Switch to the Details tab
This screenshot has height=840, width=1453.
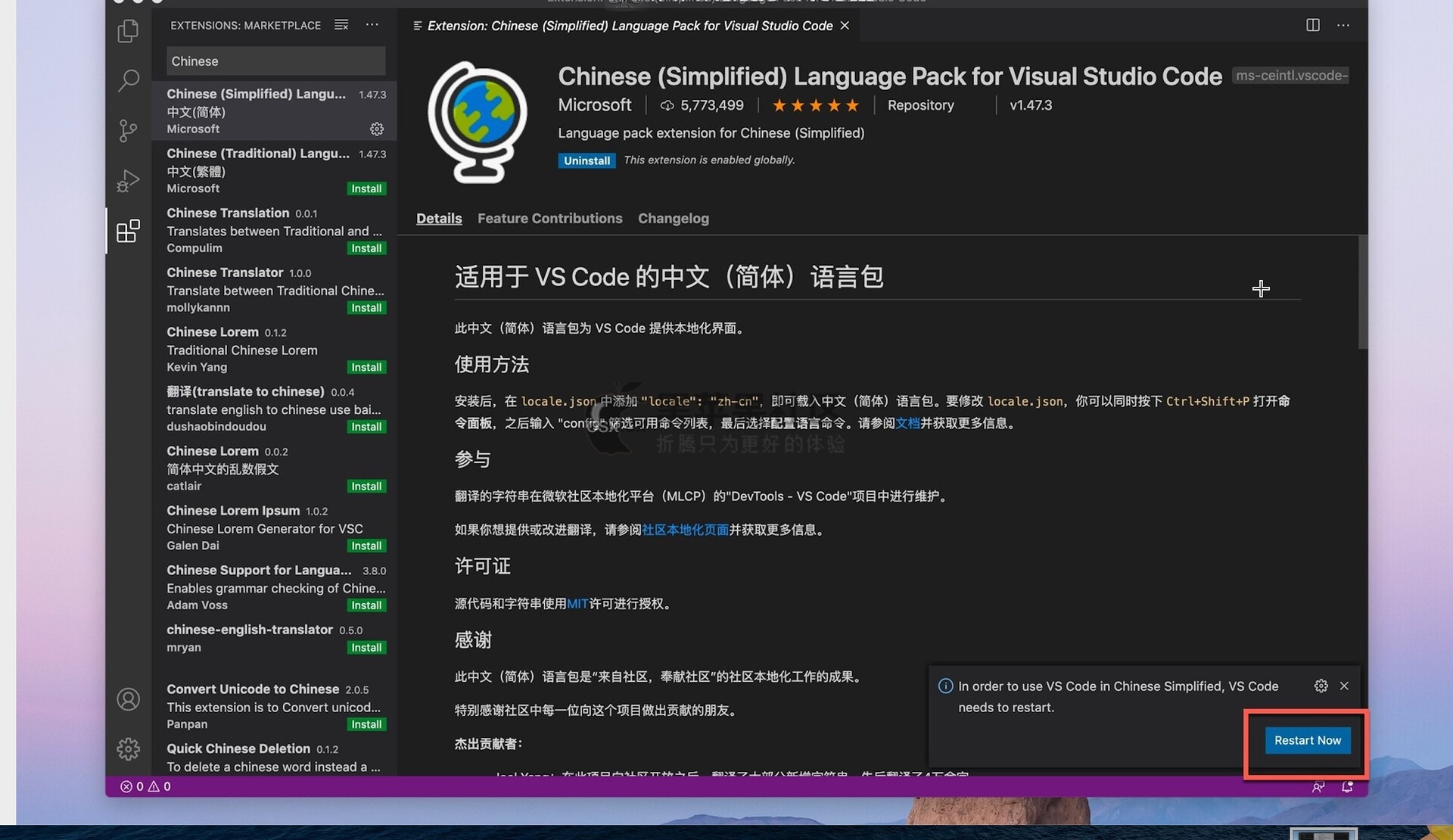[439, 218]
